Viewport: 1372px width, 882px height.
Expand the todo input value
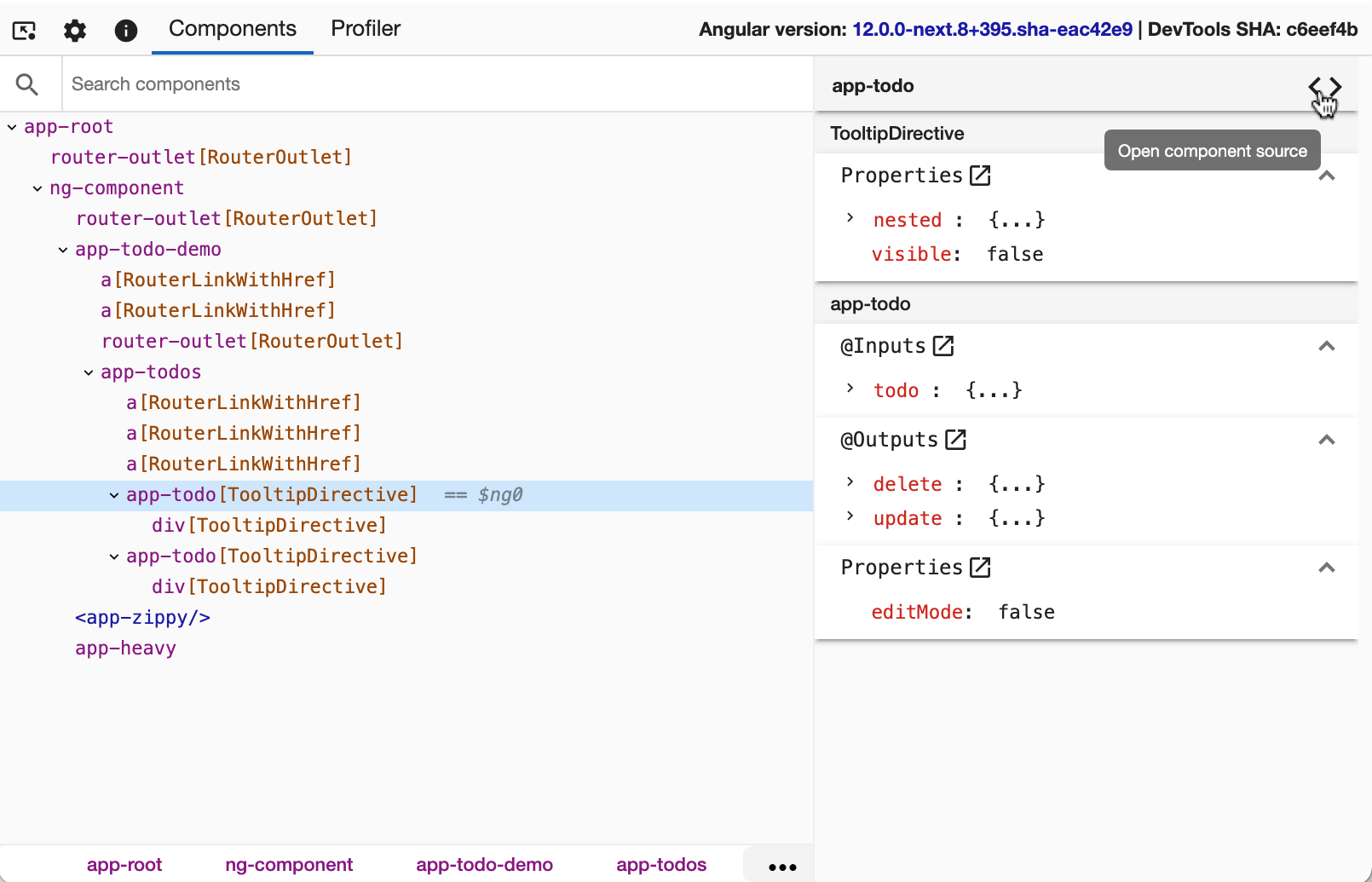pos(849,389)
